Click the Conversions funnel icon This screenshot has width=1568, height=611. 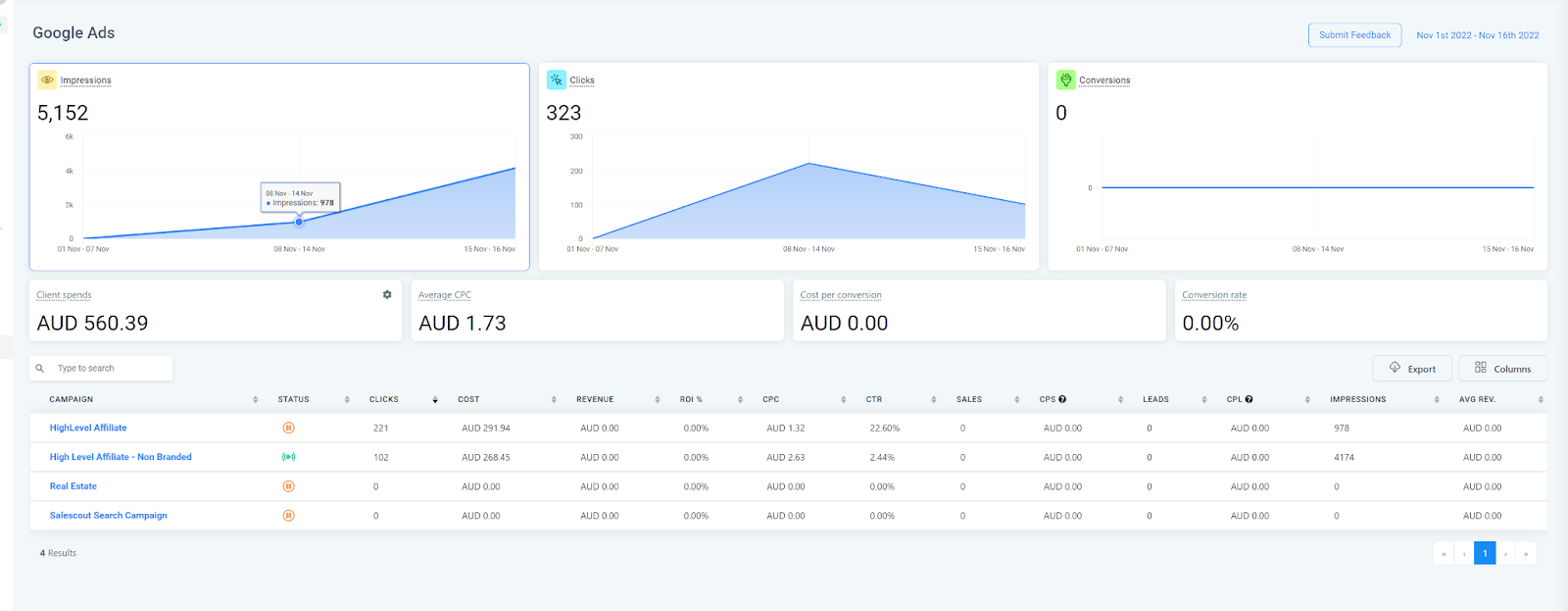[1065, 80]
